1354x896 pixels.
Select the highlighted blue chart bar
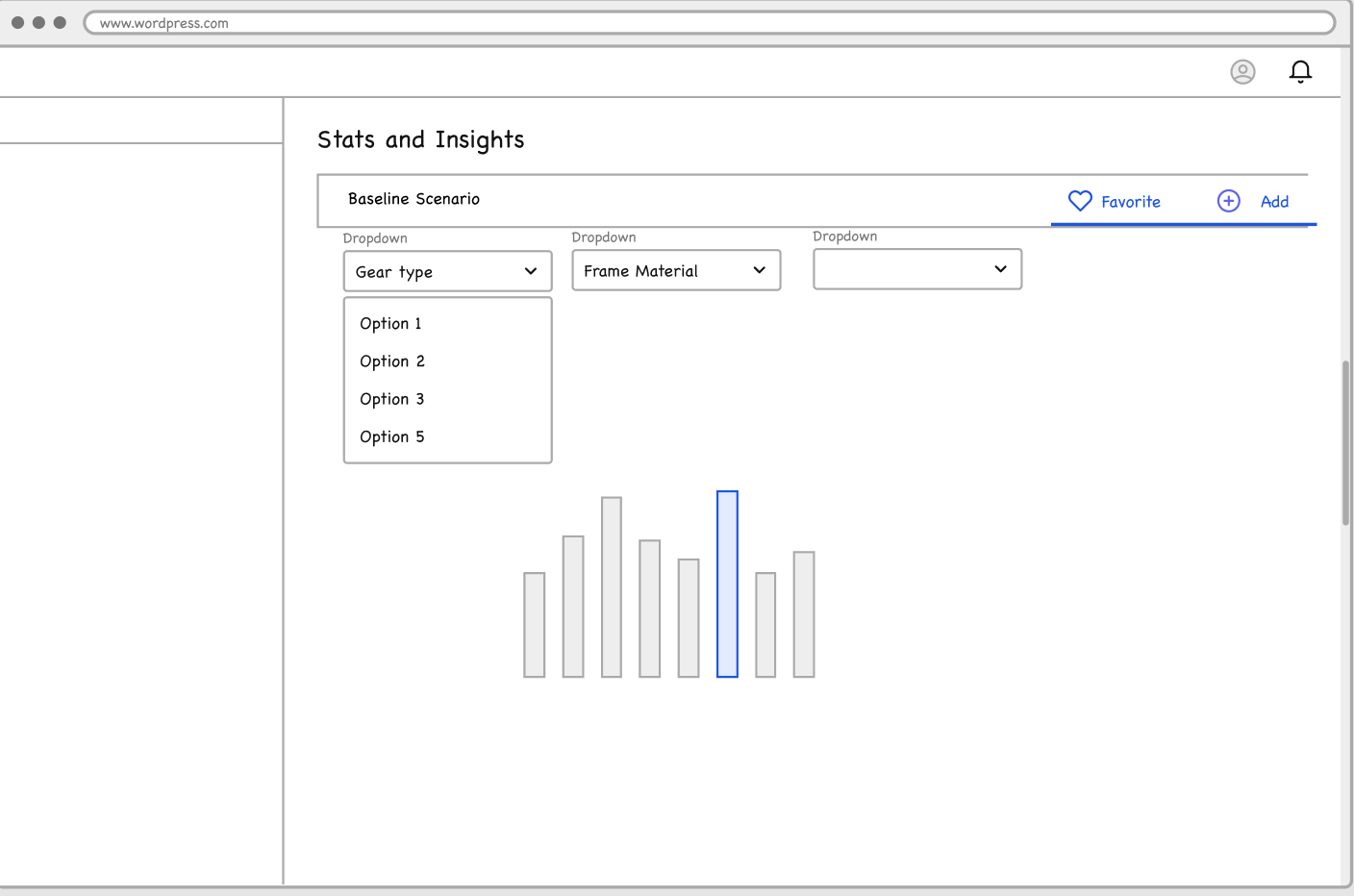point(726,584)
